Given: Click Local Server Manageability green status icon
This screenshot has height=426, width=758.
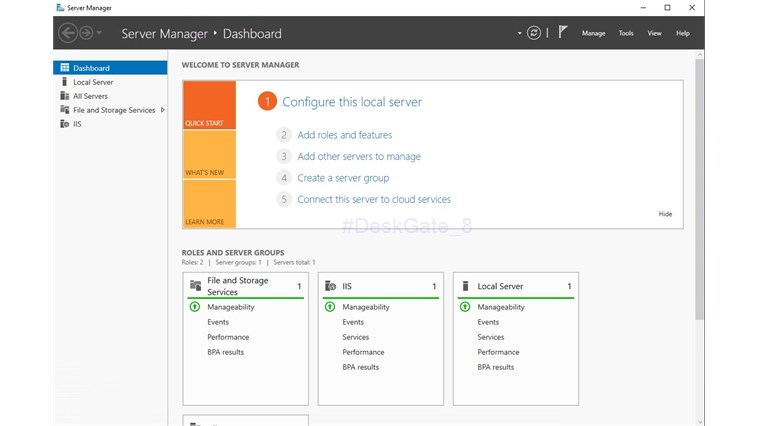Looking at the screenshot, I should coord(465,307).
